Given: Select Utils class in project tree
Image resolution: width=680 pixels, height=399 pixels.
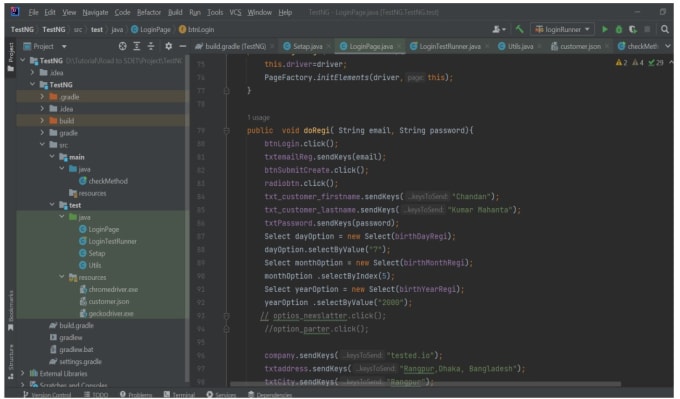Looking at the screenshot, I should (x=95, y=265).
